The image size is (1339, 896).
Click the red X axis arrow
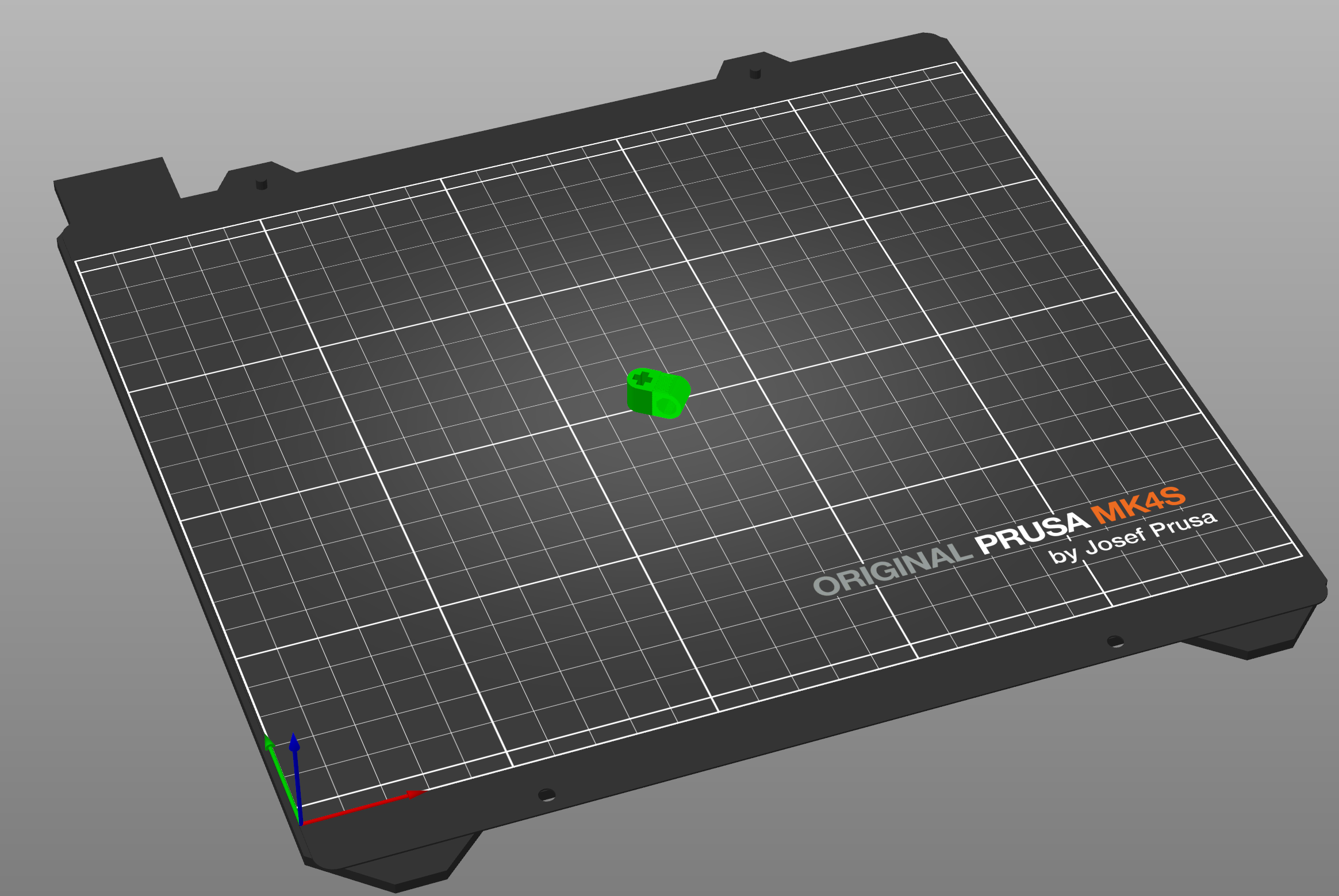click(364, 807)
